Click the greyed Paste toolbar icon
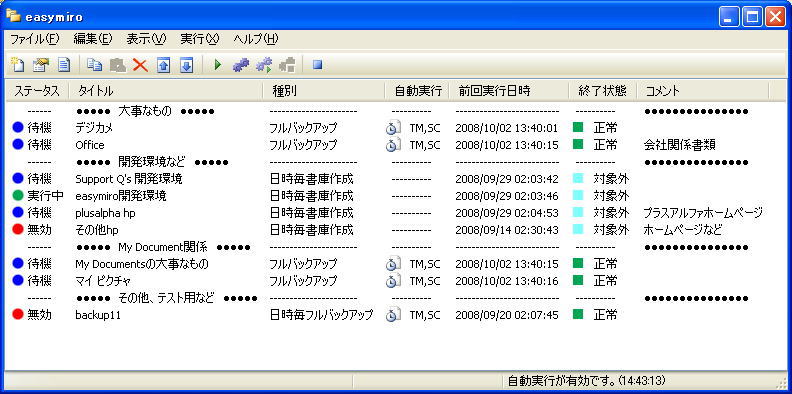This screenshot has width=792, height=394. point(118,65)
